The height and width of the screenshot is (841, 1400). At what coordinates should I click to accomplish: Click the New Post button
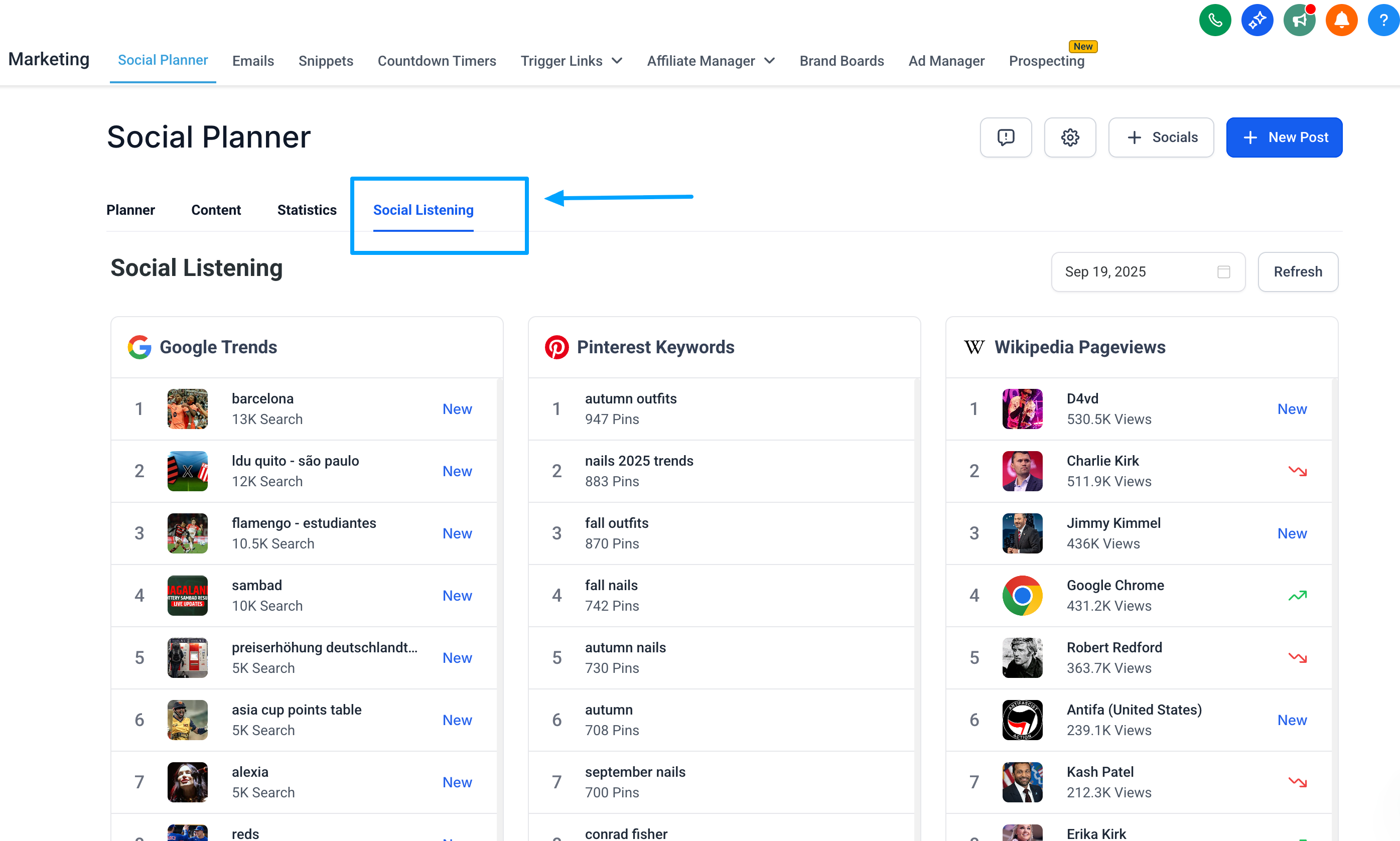coord(1284,137)
